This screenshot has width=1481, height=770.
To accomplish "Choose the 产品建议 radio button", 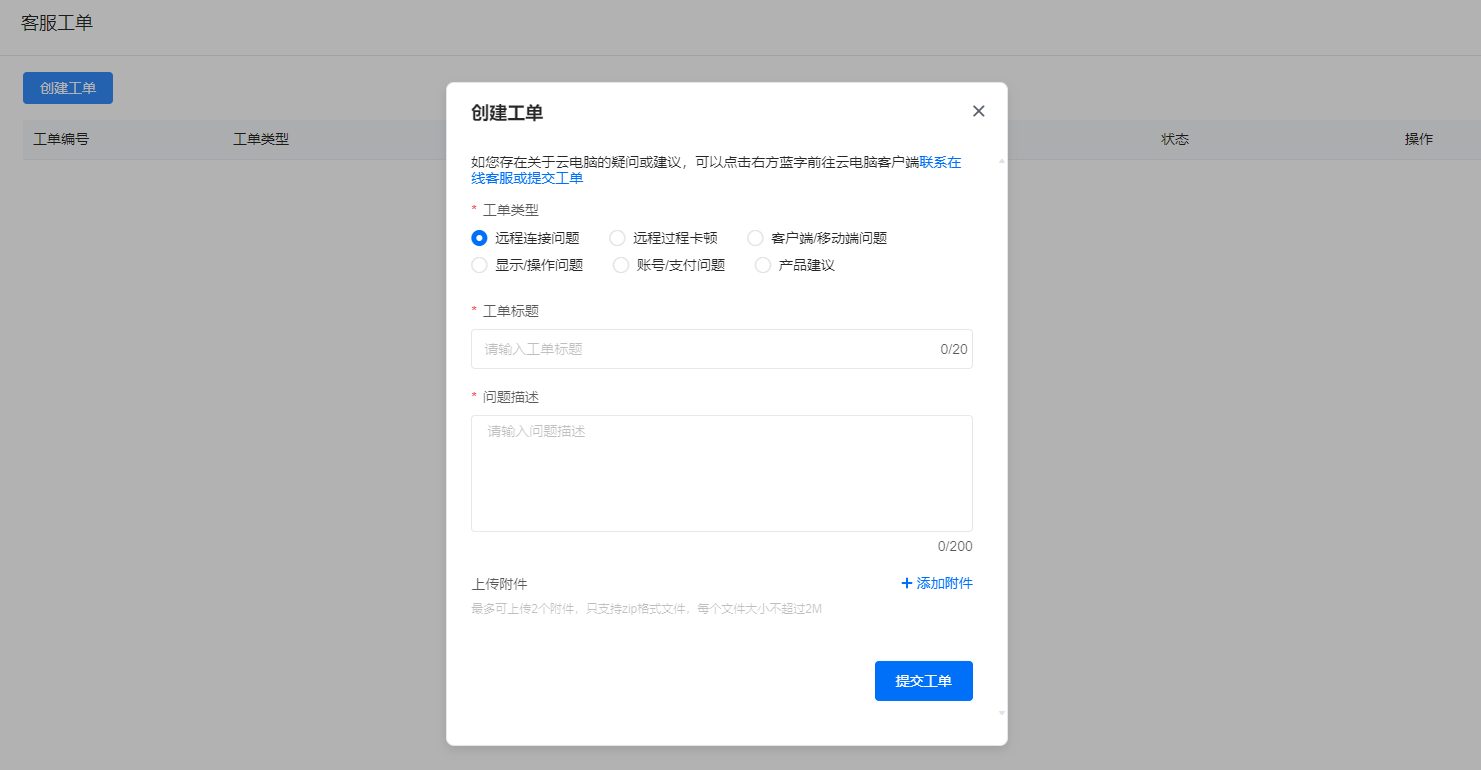I will click(763, 265).
